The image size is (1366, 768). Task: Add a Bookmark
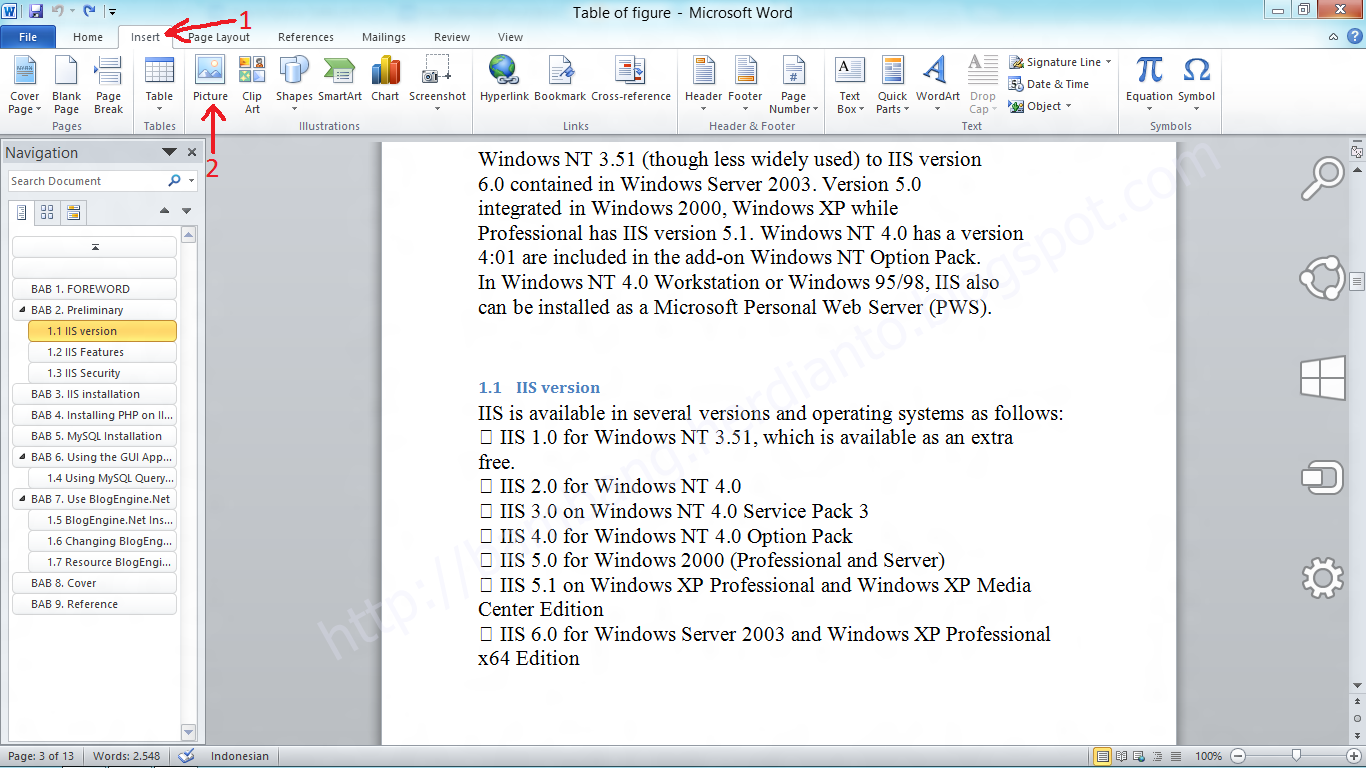560,80
